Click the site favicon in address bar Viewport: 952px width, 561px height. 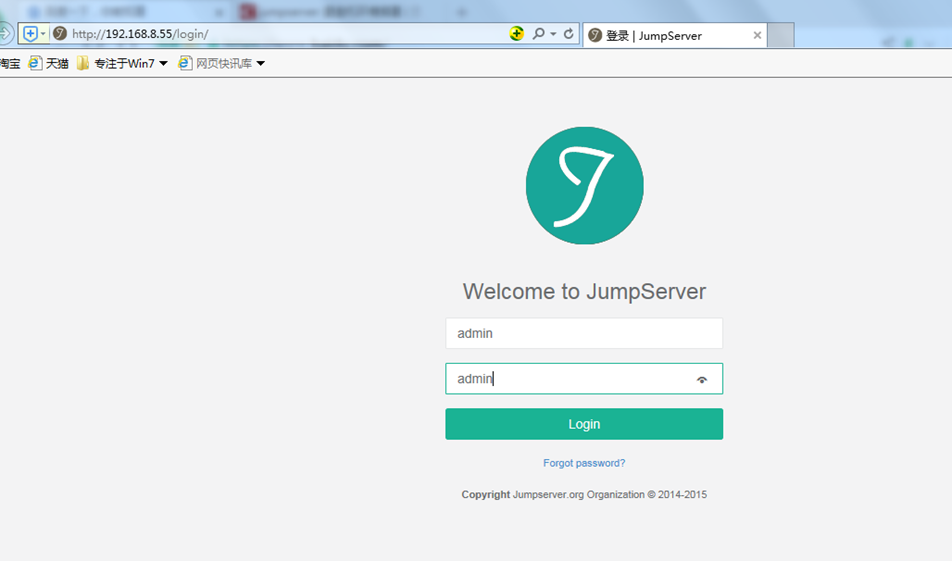click(x=60, y=33)
